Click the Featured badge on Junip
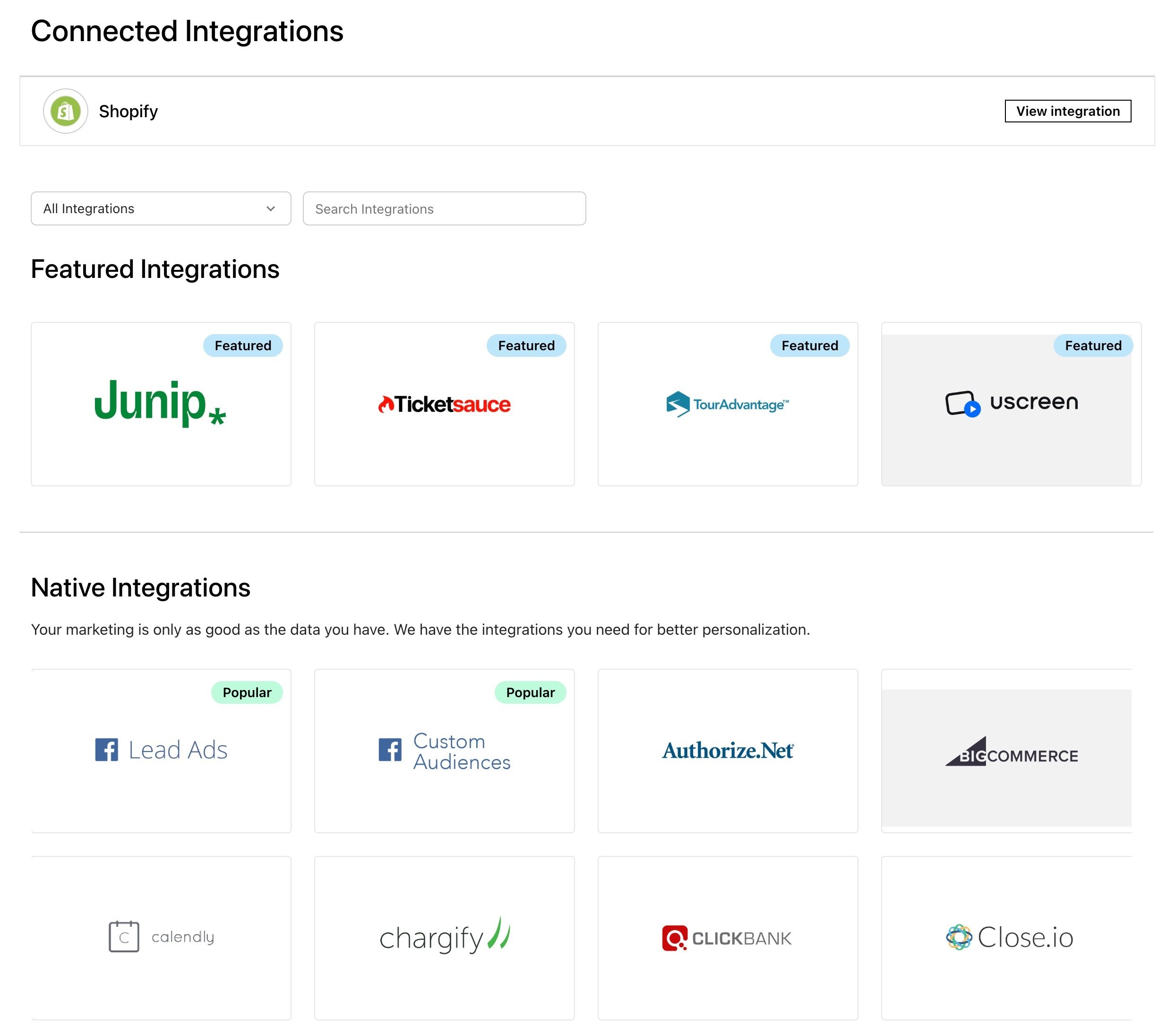 tap(243, 345)
